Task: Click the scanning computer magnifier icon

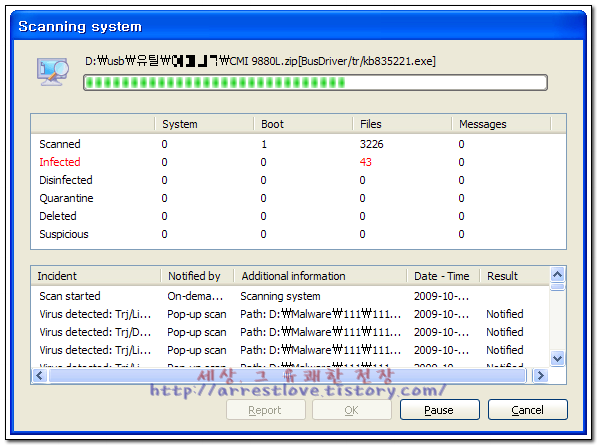Action: click(53, 72)
